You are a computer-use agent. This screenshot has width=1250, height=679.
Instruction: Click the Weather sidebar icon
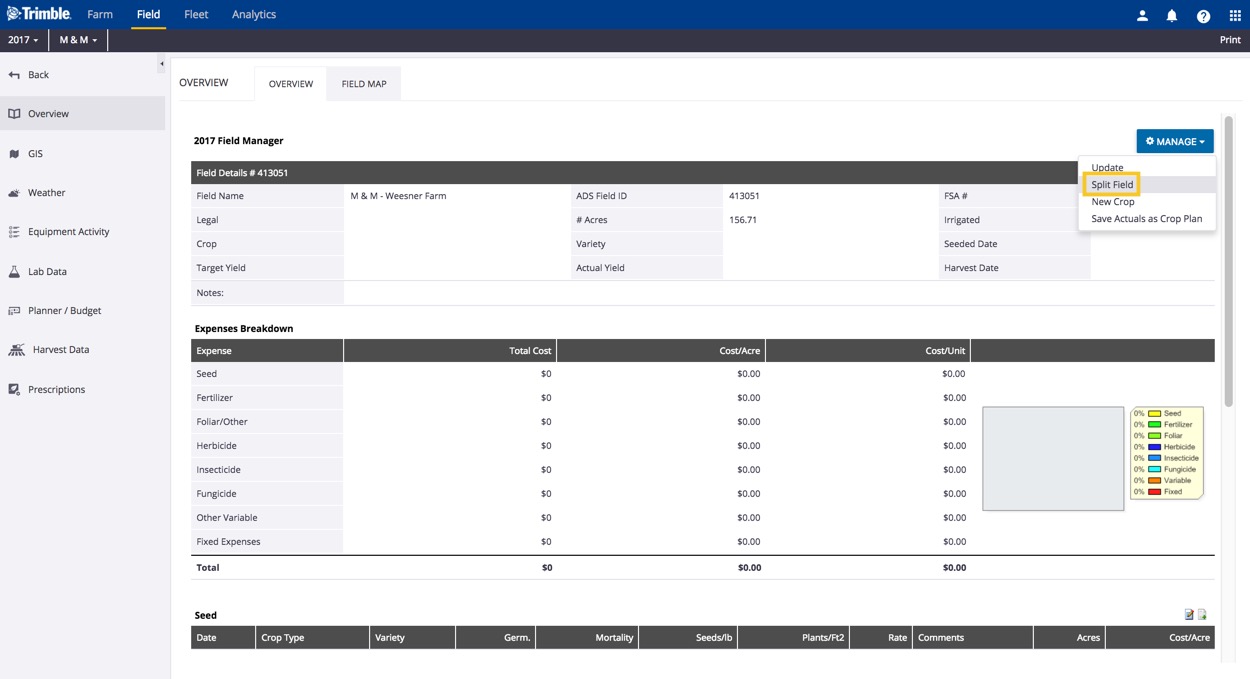point(14,193)
